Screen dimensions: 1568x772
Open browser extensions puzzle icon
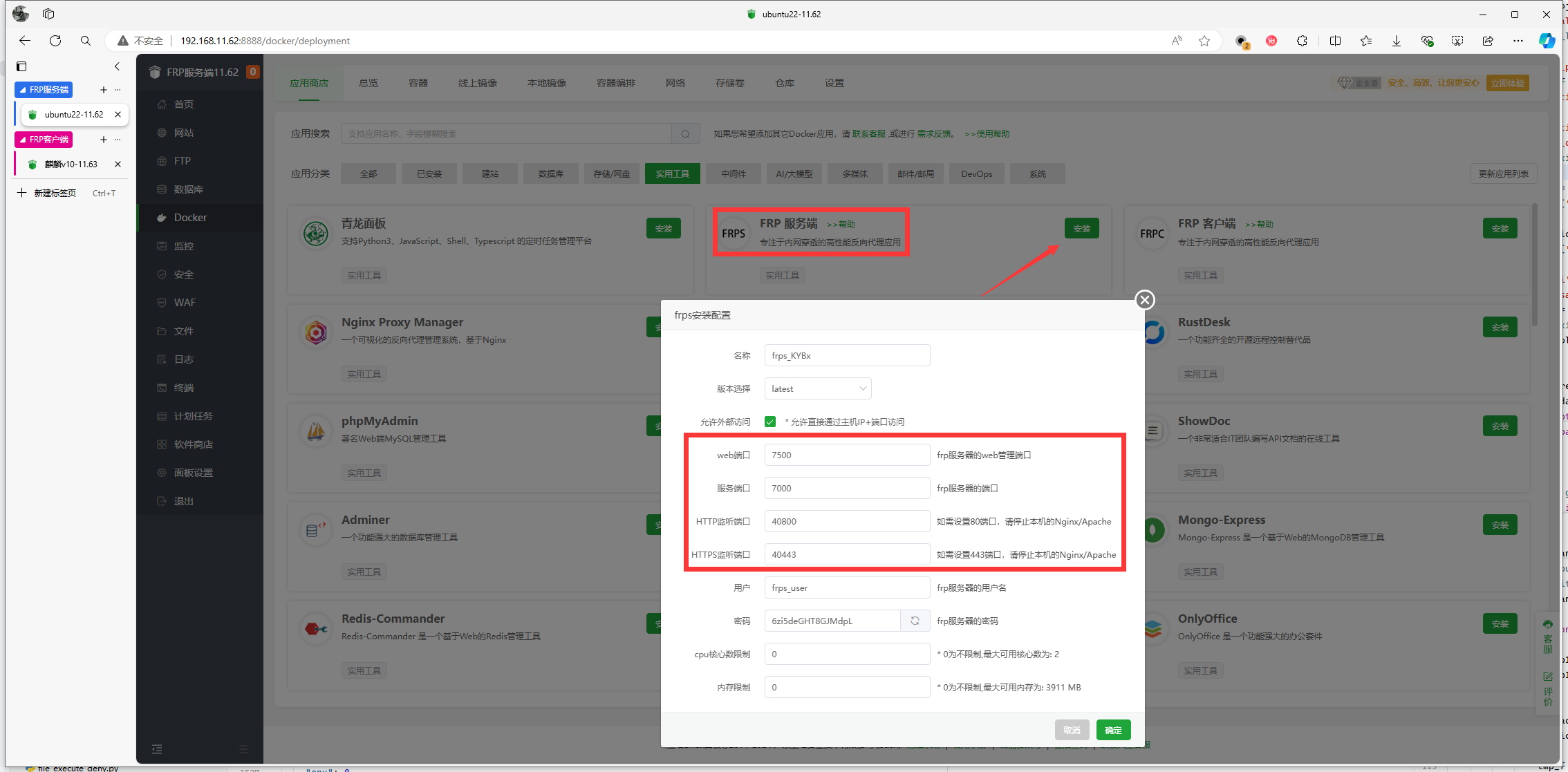pyautogui.click(x=1302, y=41)
